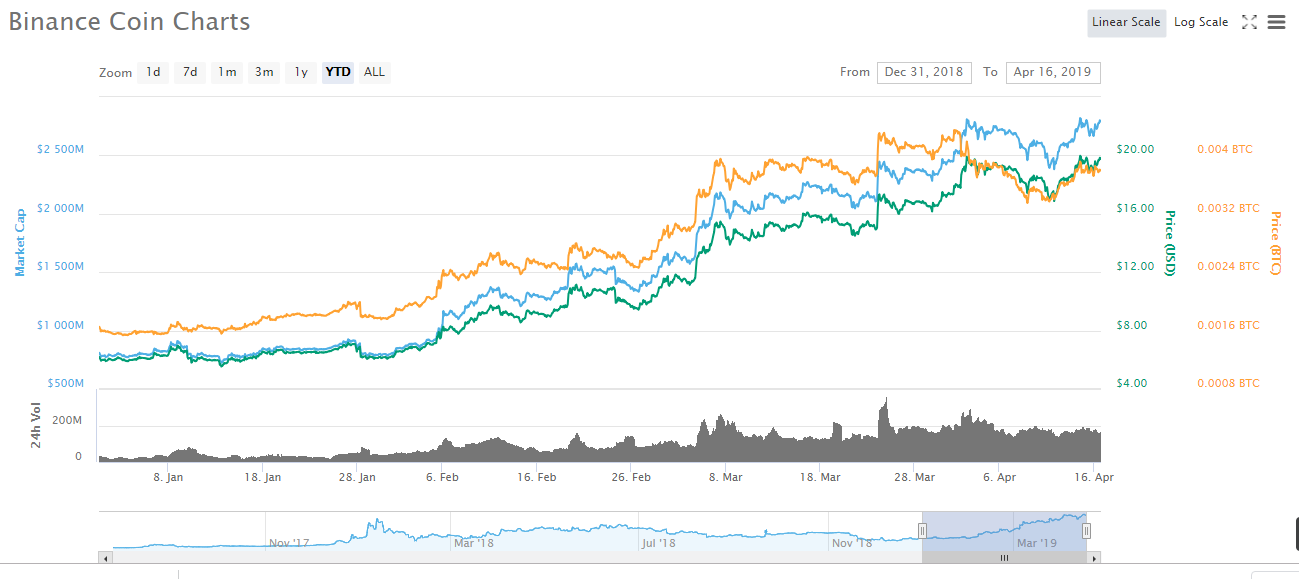This screenshot has height=579, width=1299.
Task: Click the $2 500M market cap label
Action: 60,149
